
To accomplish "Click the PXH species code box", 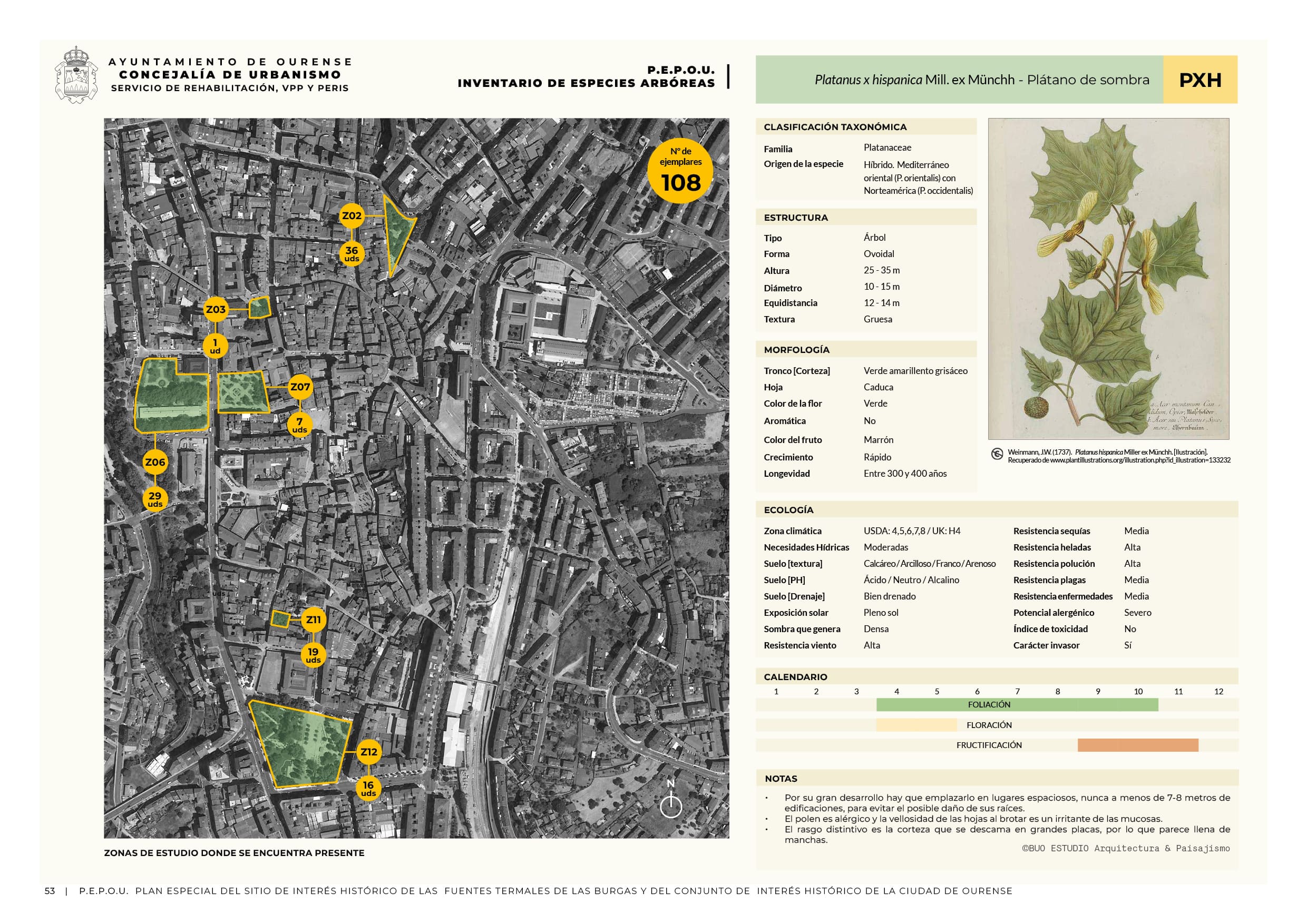I will click(1199, 80).
